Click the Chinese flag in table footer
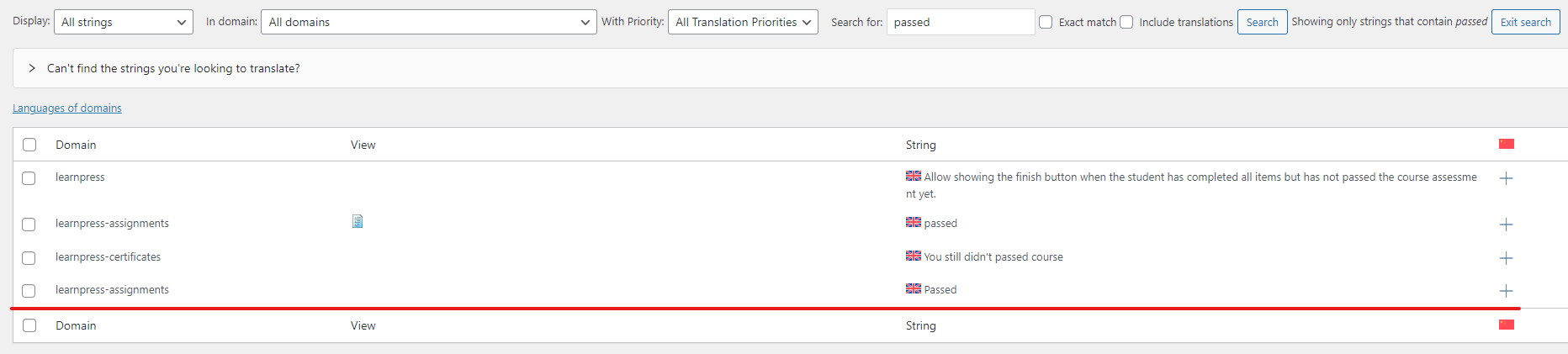The width and height of the screenshot is (1568, 354). (1507, 325)
